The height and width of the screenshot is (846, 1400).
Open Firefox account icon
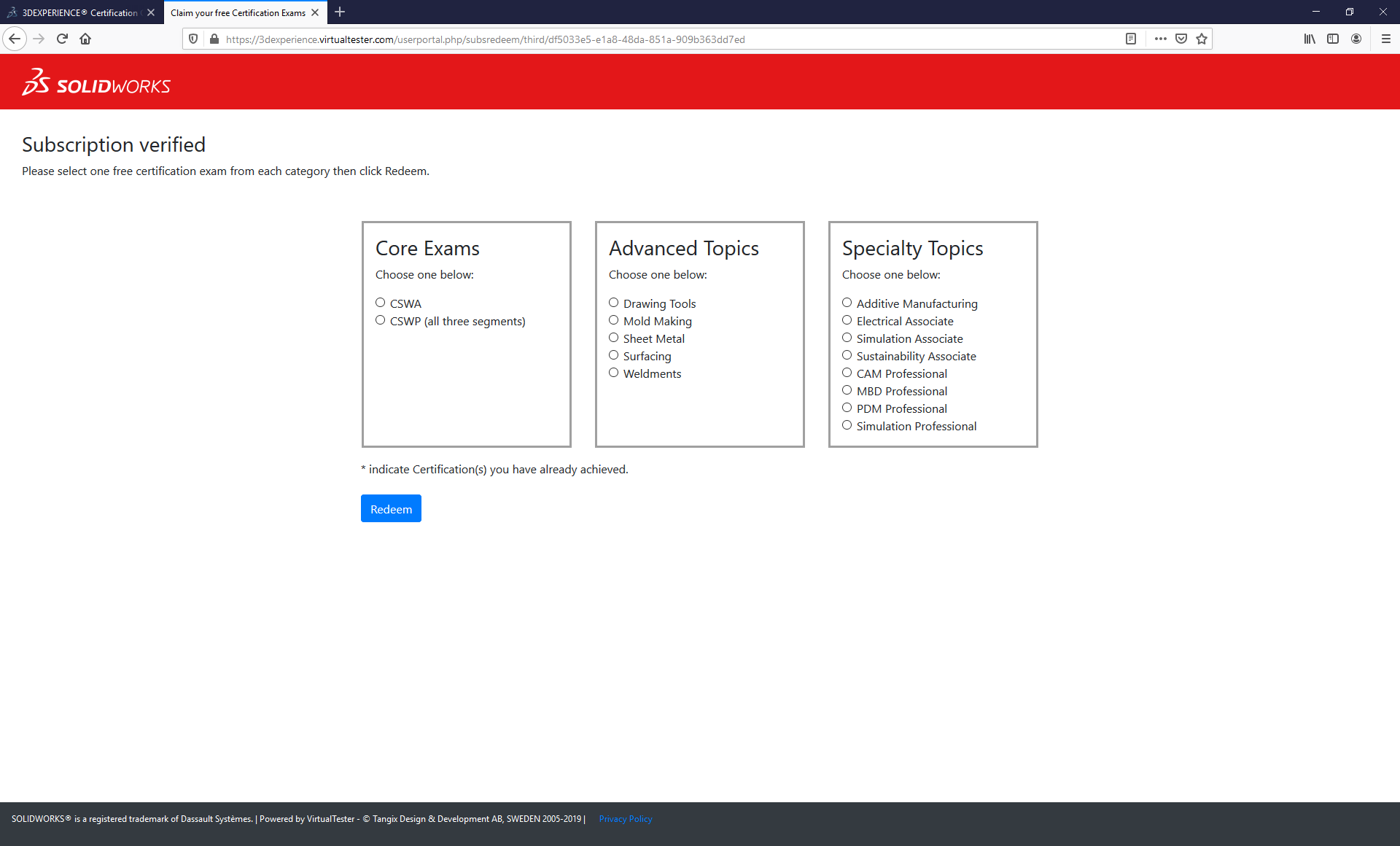coord(1356,39)
